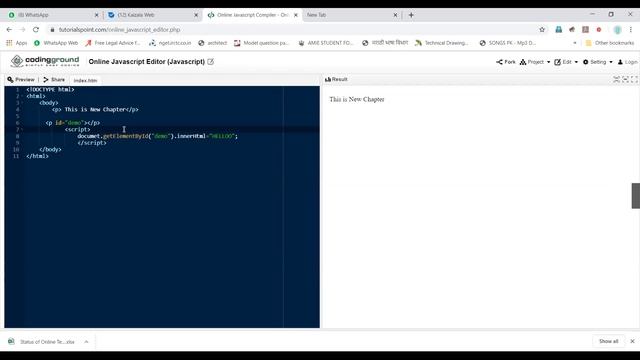The width and height of the screenshot is (640, 360).
Task: Click the Result panel fullscreen icon
Action: tap(634, 79)
